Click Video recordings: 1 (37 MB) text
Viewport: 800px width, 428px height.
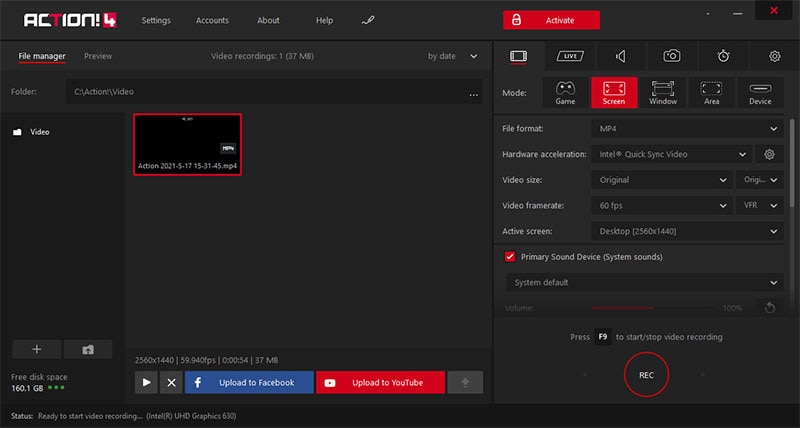[262, 56]
